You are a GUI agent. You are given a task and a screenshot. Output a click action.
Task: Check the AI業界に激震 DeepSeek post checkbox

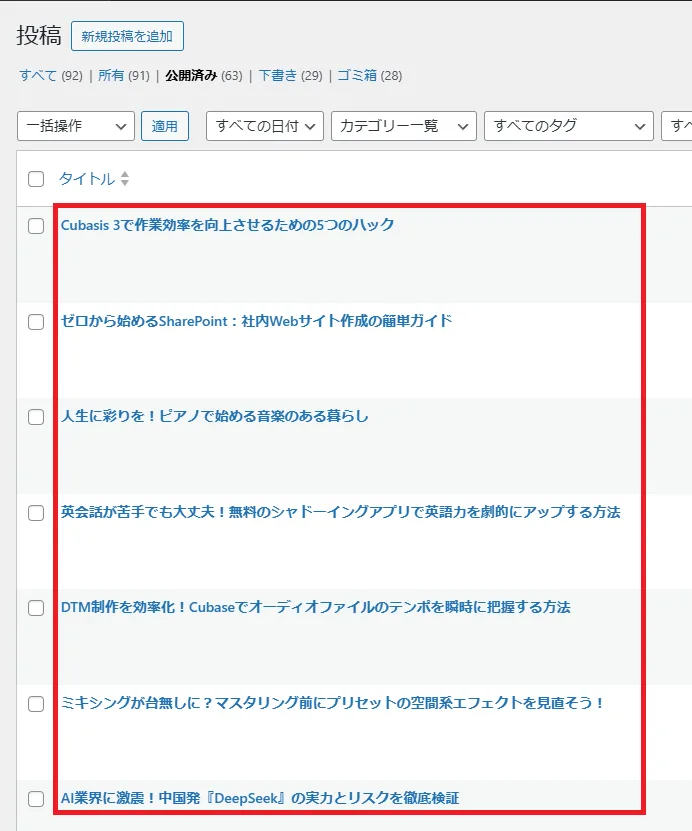coord(36,799)
